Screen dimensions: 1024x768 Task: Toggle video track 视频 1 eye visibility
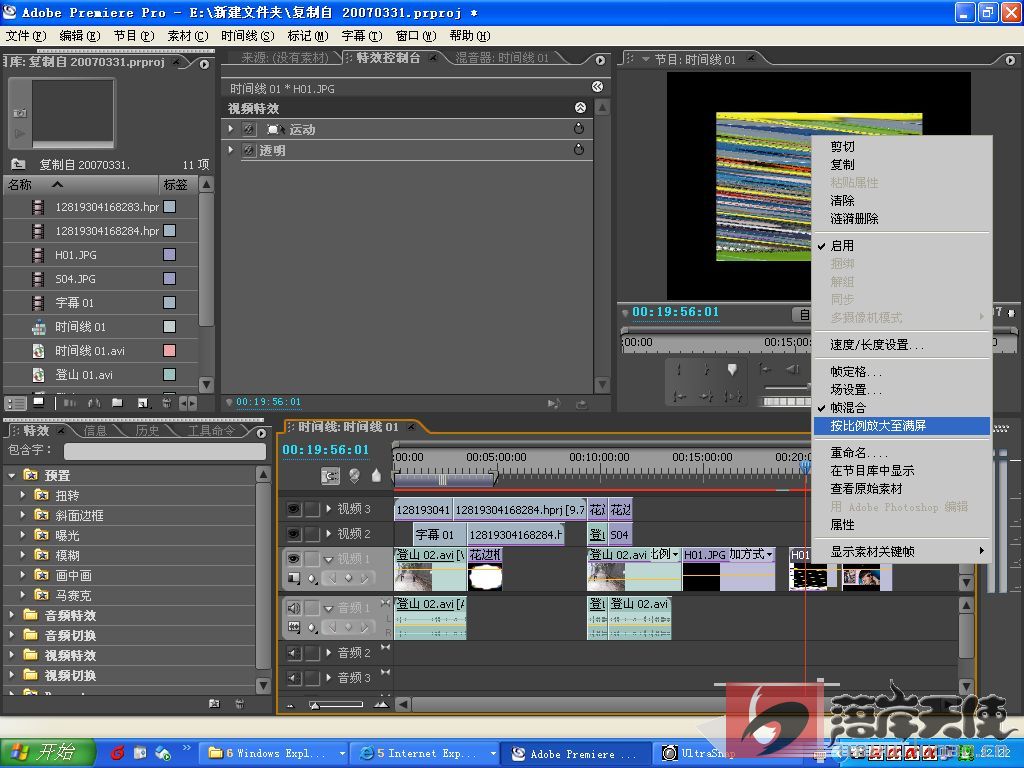click(x=294, y=559)
